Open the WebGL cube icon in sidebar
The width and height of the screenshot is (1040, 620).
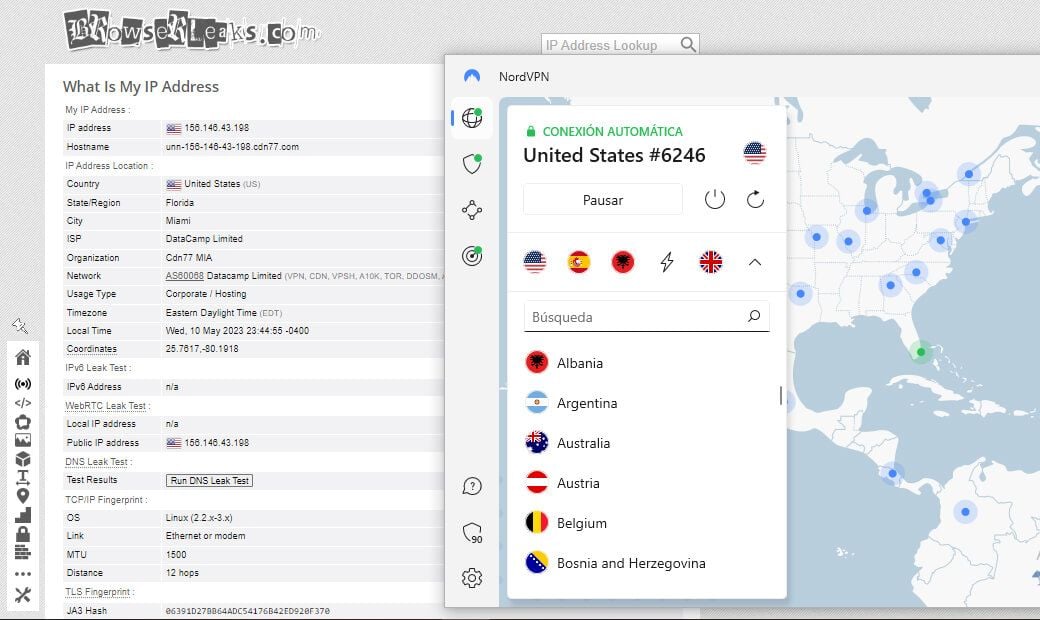(x=23, y=459)
